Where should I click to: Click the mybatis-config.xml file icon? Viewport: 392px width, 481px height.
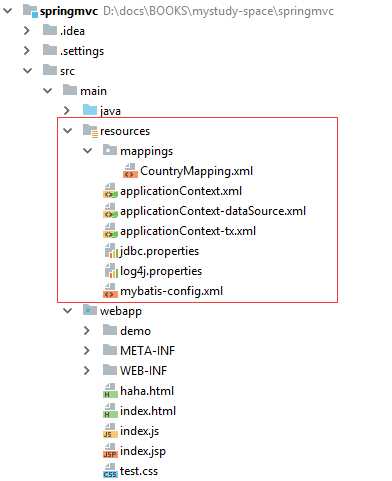tap(110, 291)
